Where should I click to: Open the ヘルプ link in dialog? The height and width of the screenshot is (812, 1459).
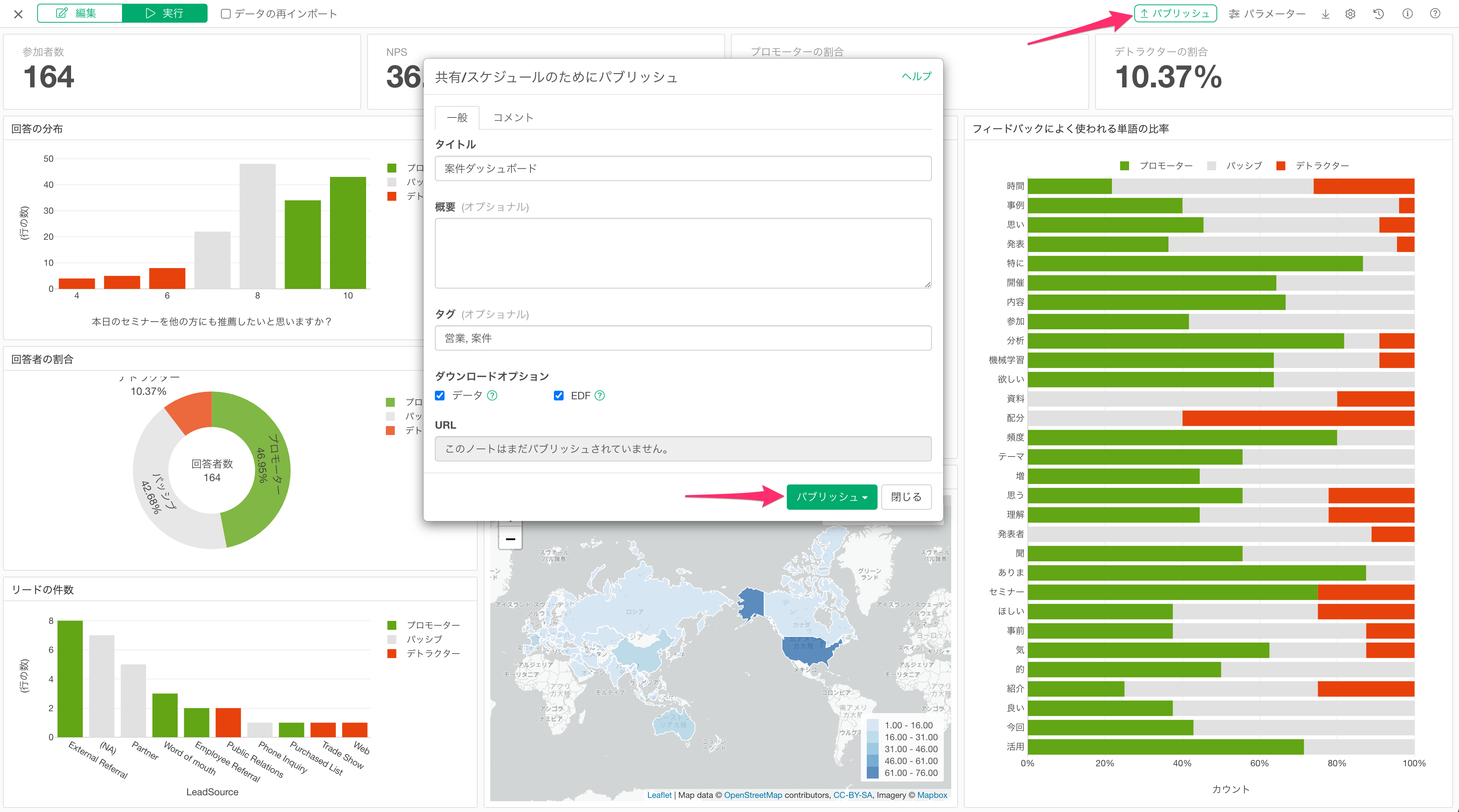point(916,77)
